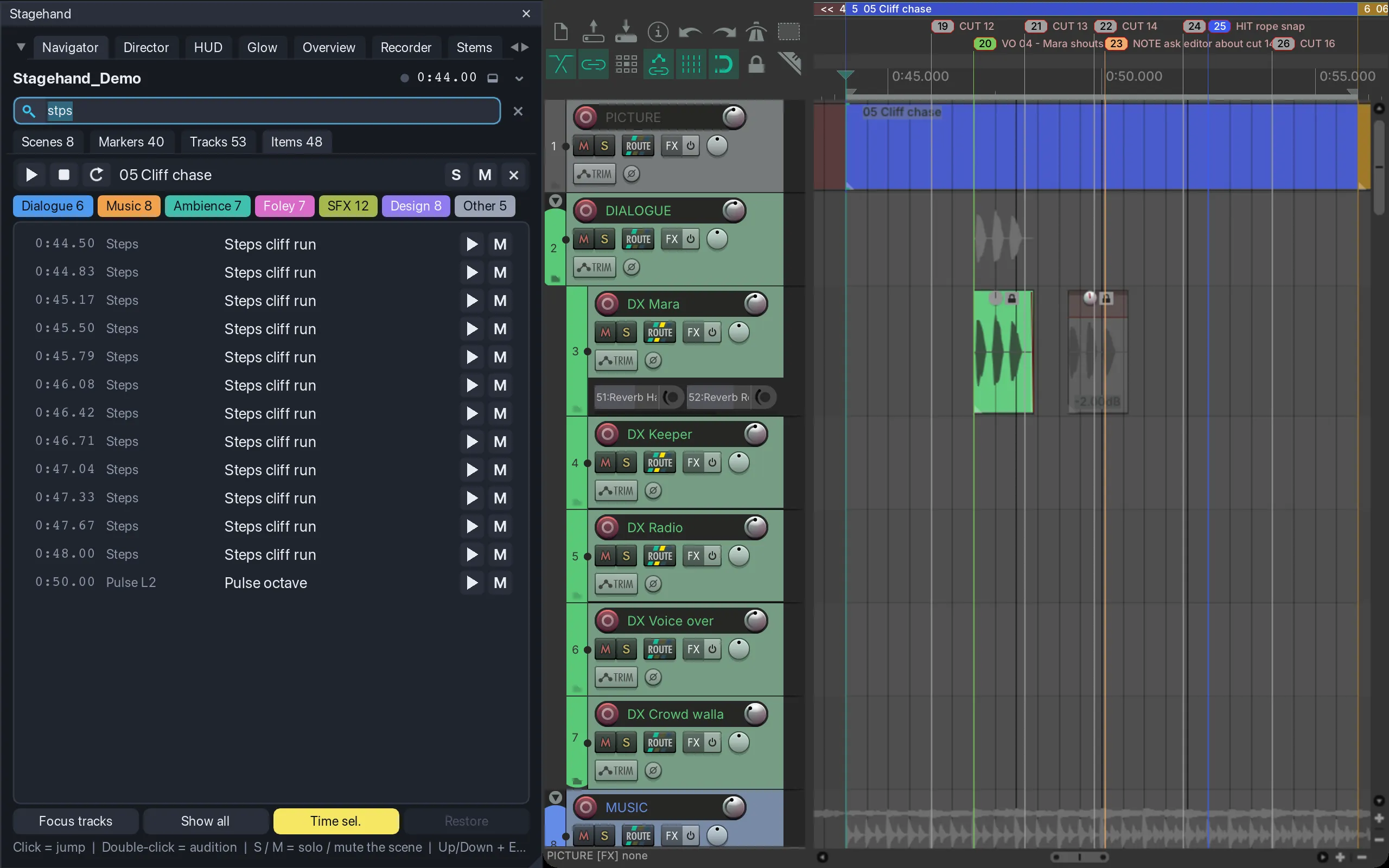This screenshot has width=1389, height=868.
Task: Open TRIM envelope on PICTURE track
Action: pos(595,174)
